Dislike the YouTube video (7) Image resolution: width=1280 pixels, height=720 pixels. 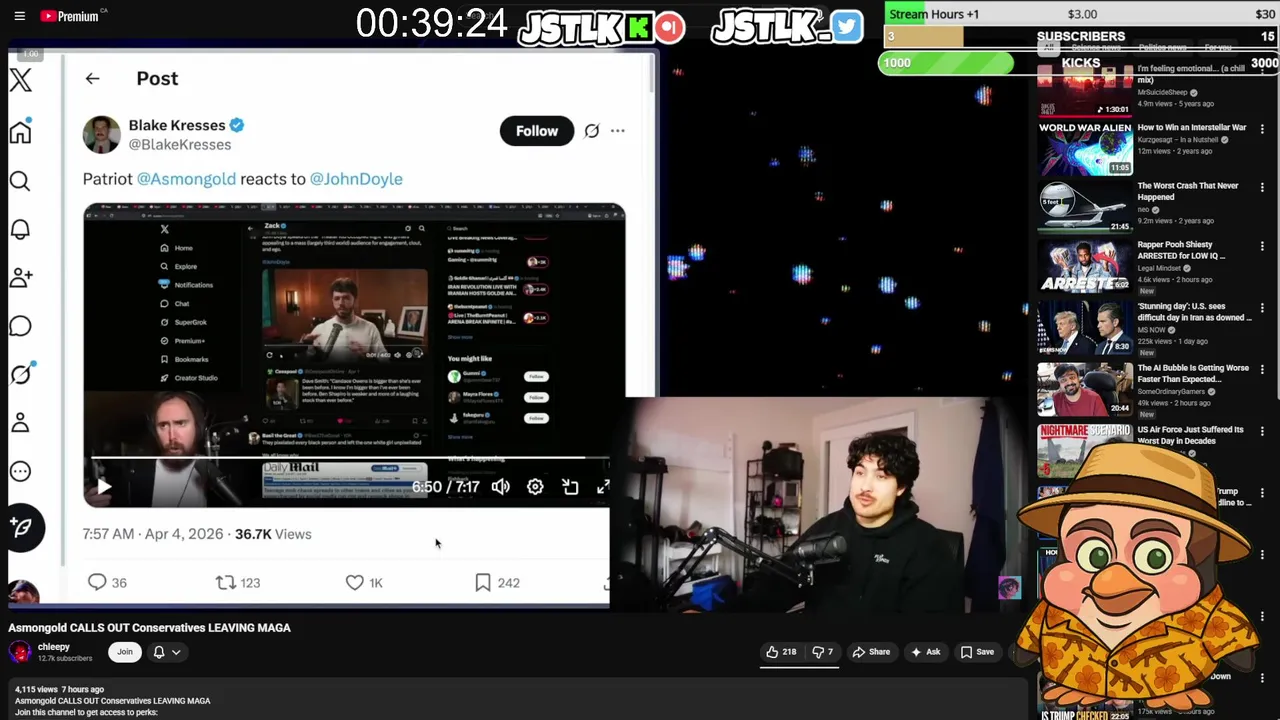click(x=823, y=652)
